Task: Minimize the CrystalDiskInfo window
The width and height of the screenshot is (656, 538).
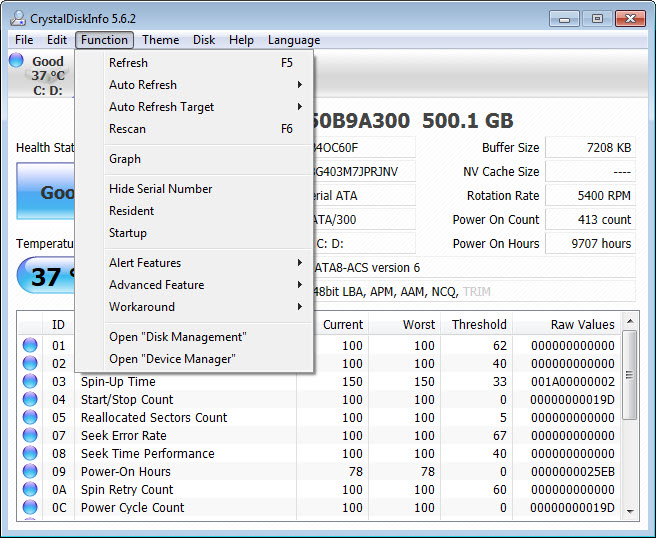Action: 564,18
